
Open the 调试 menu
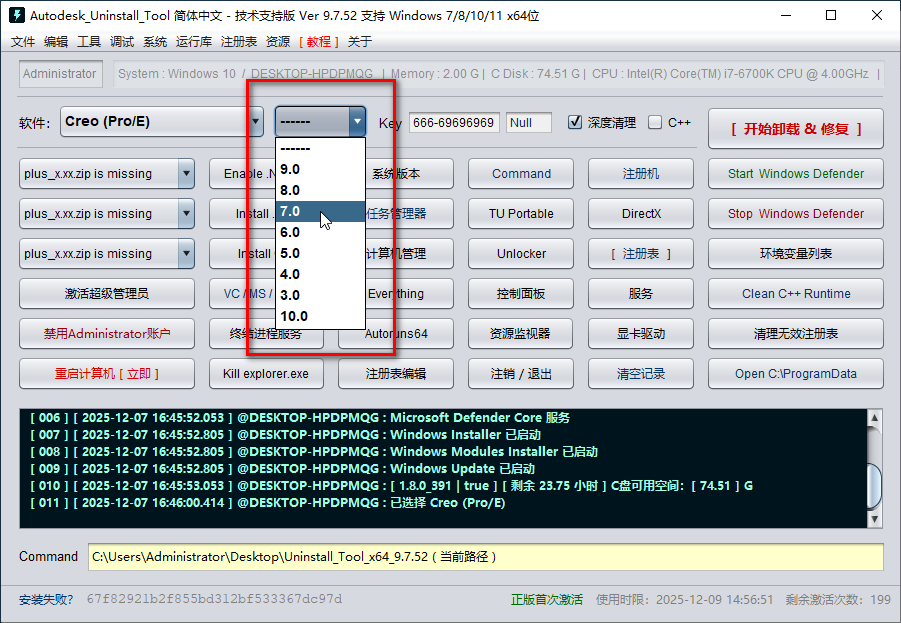tap(122, 41)
